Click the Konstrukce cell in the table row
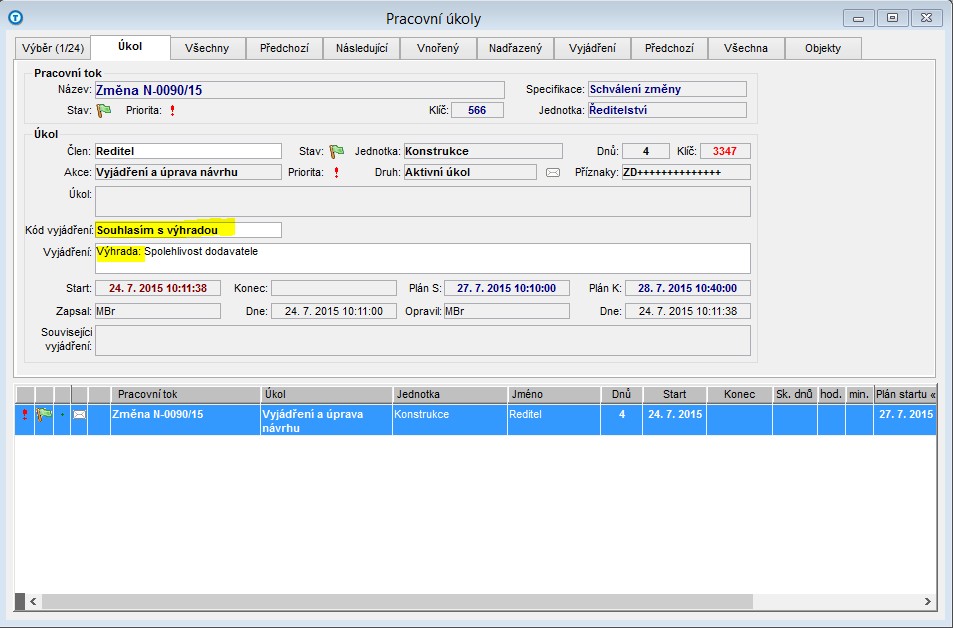Screen dimensions: 953x628 pyautogui.click(x=450, y=419)
